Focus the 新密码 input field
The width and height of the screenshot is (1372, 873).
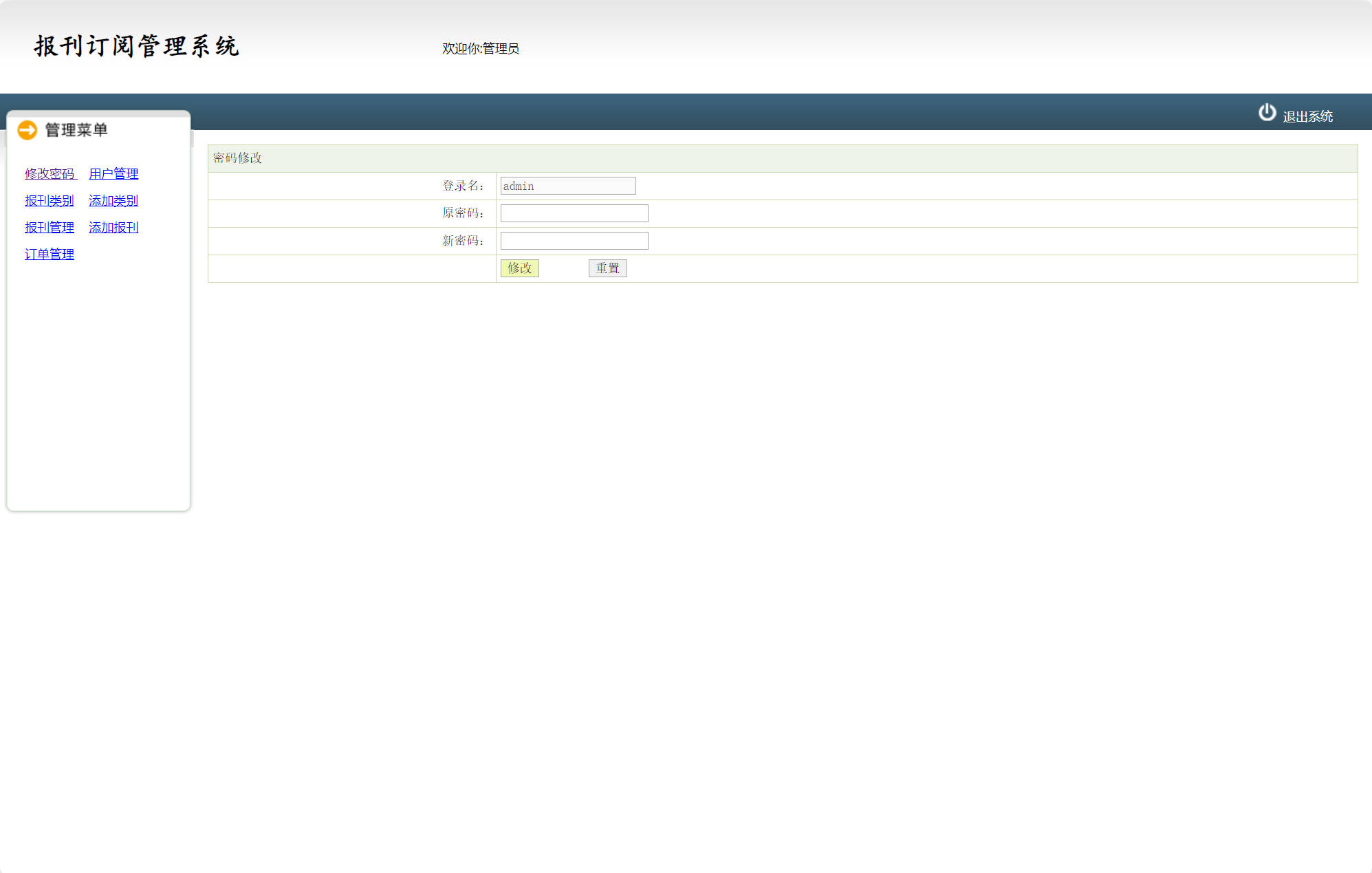click(574, 241)
